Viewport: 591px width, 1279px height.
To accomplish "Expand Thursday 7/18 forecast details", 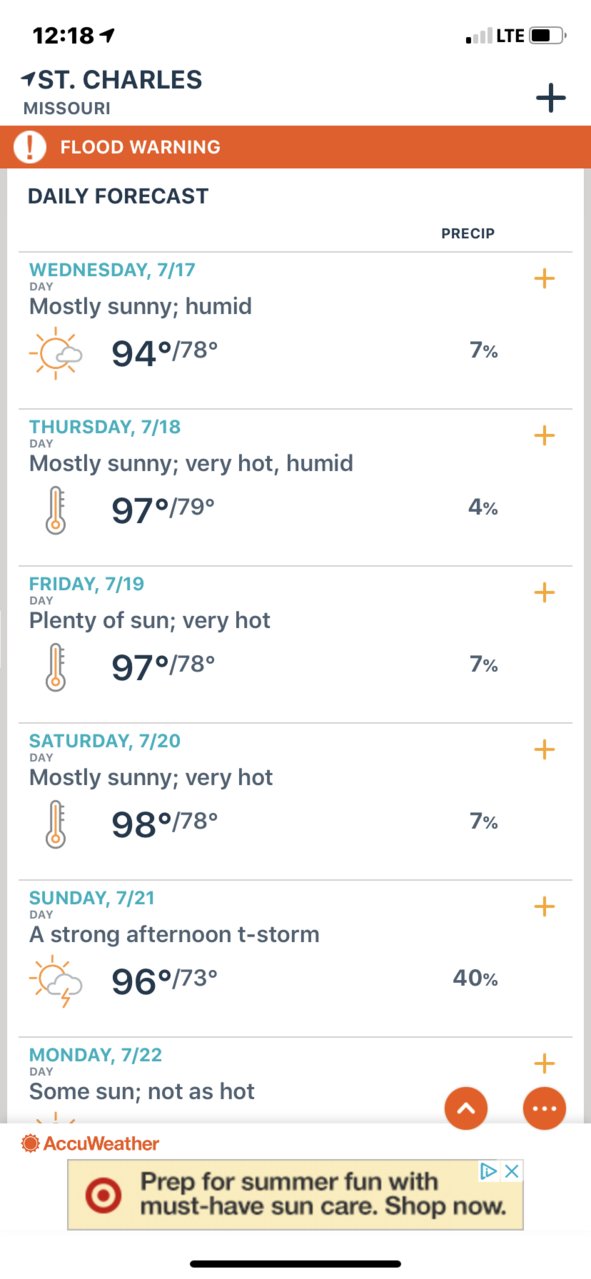I will tap(544, 435).
